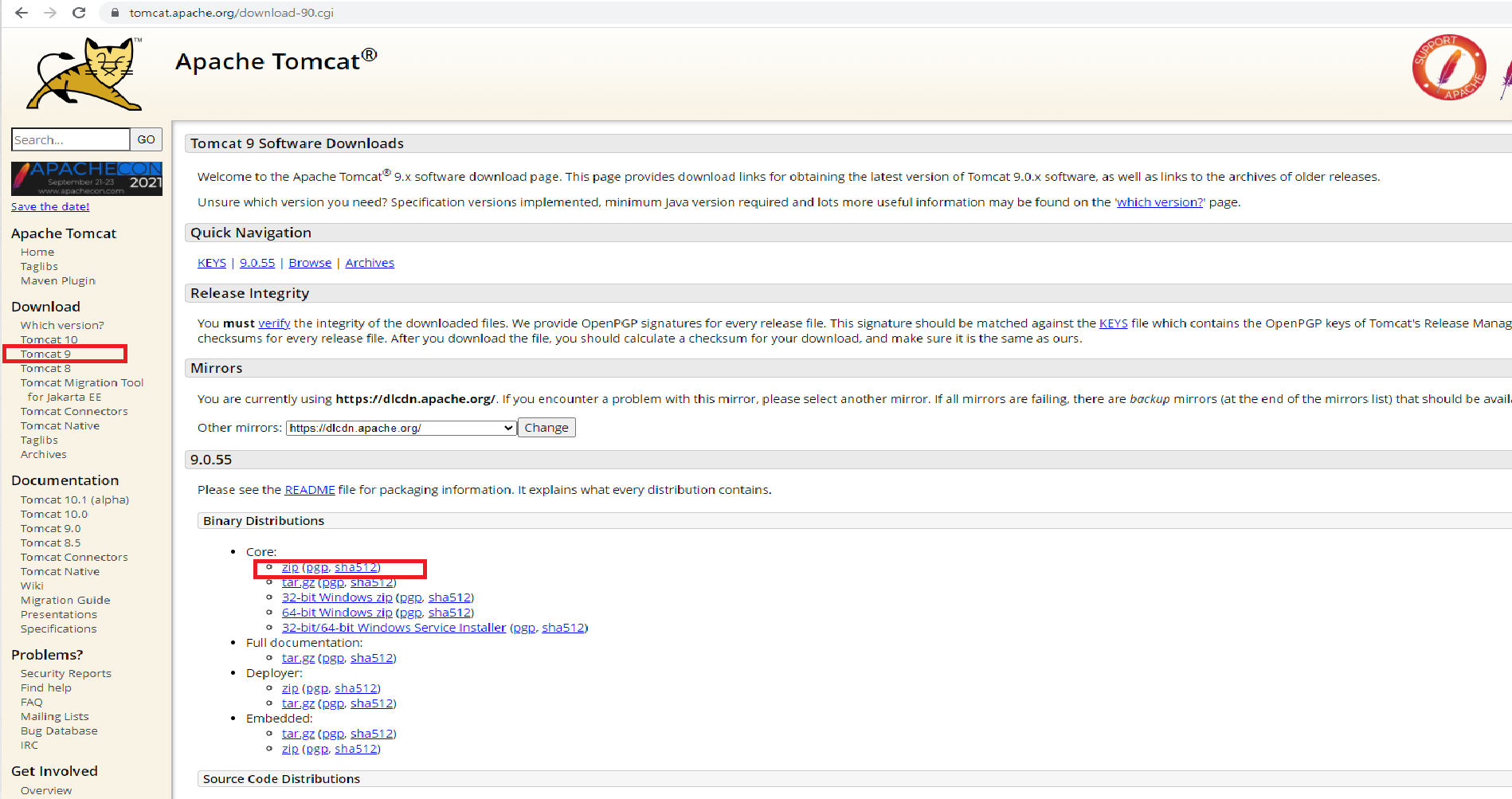Open Security Reports link
Viewport: 1512px width, 799px height.
tap(66, 673)
